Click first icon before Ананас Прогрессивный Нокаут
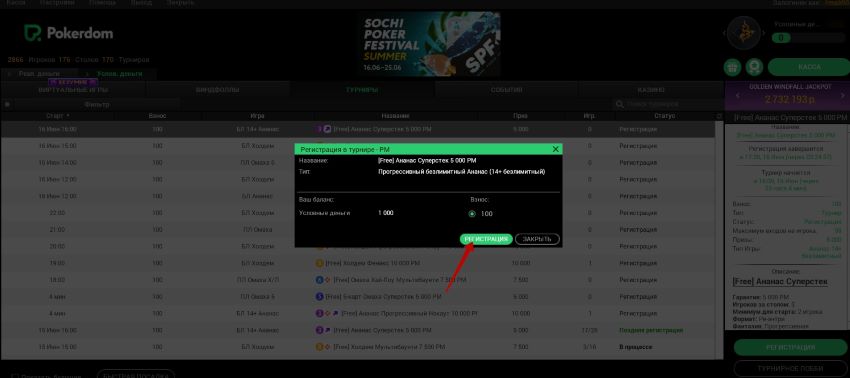The width and height of the screenshot is (850, 378). point(319,313)
